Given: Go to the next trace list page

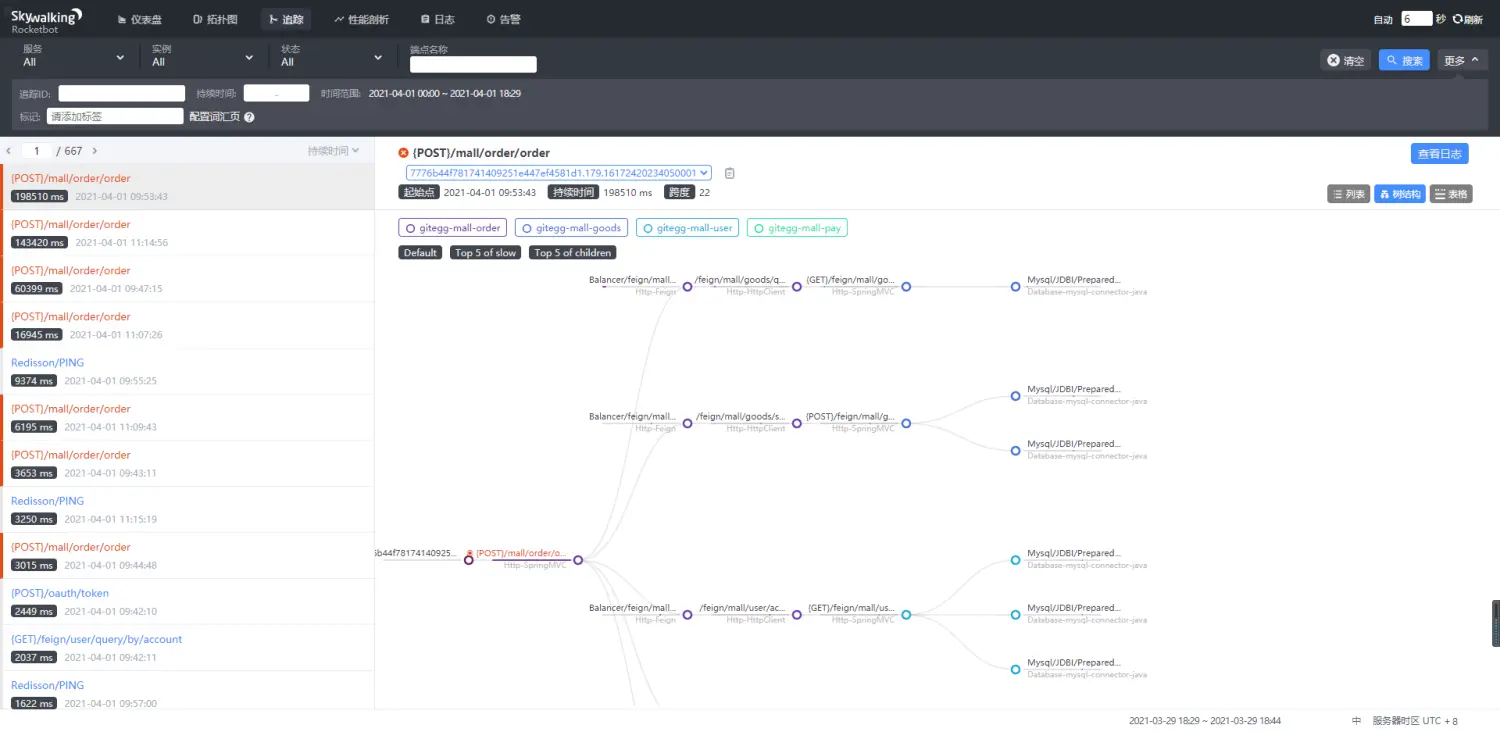Looking at the screenshot, I should pyautogui.click(x=95, y=151).
